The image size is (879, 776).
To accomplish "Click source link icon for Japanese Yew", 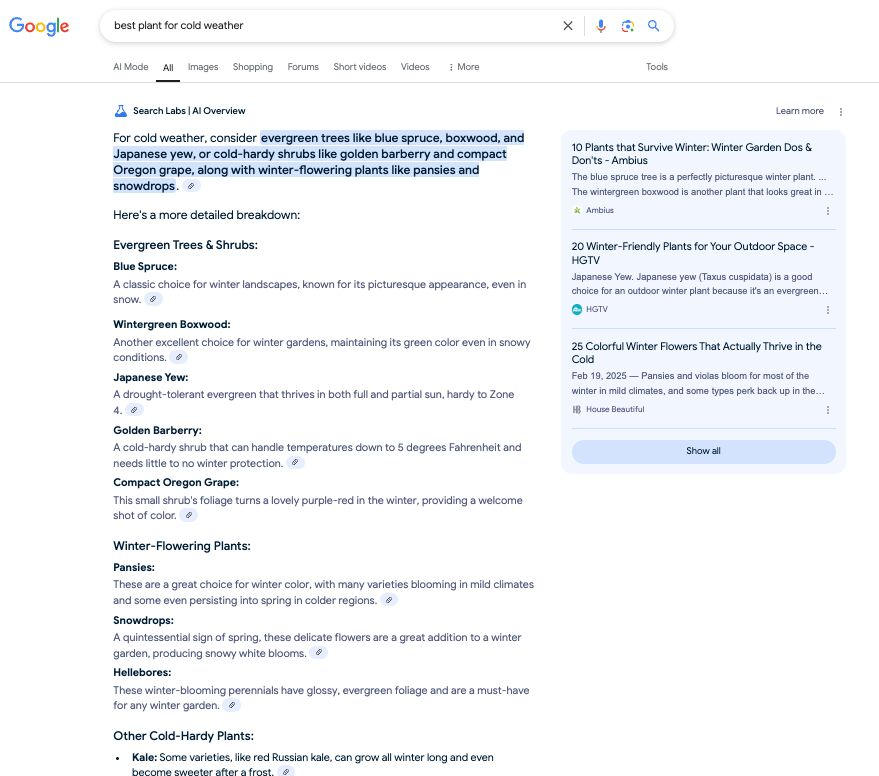I will click(134, 410).
